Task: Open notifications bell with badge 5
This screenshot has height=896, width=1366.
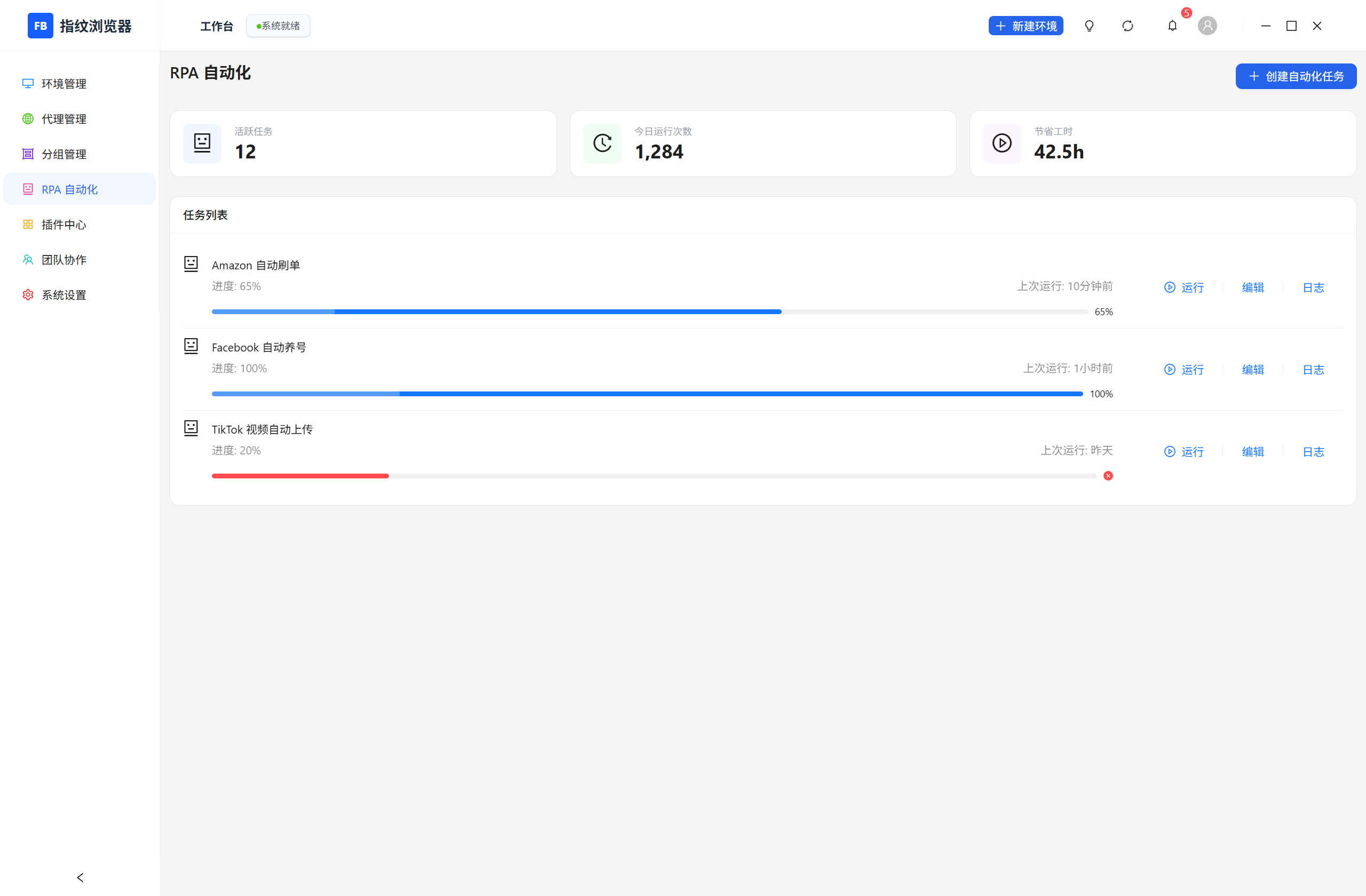Action: [x=1172, y=26]
